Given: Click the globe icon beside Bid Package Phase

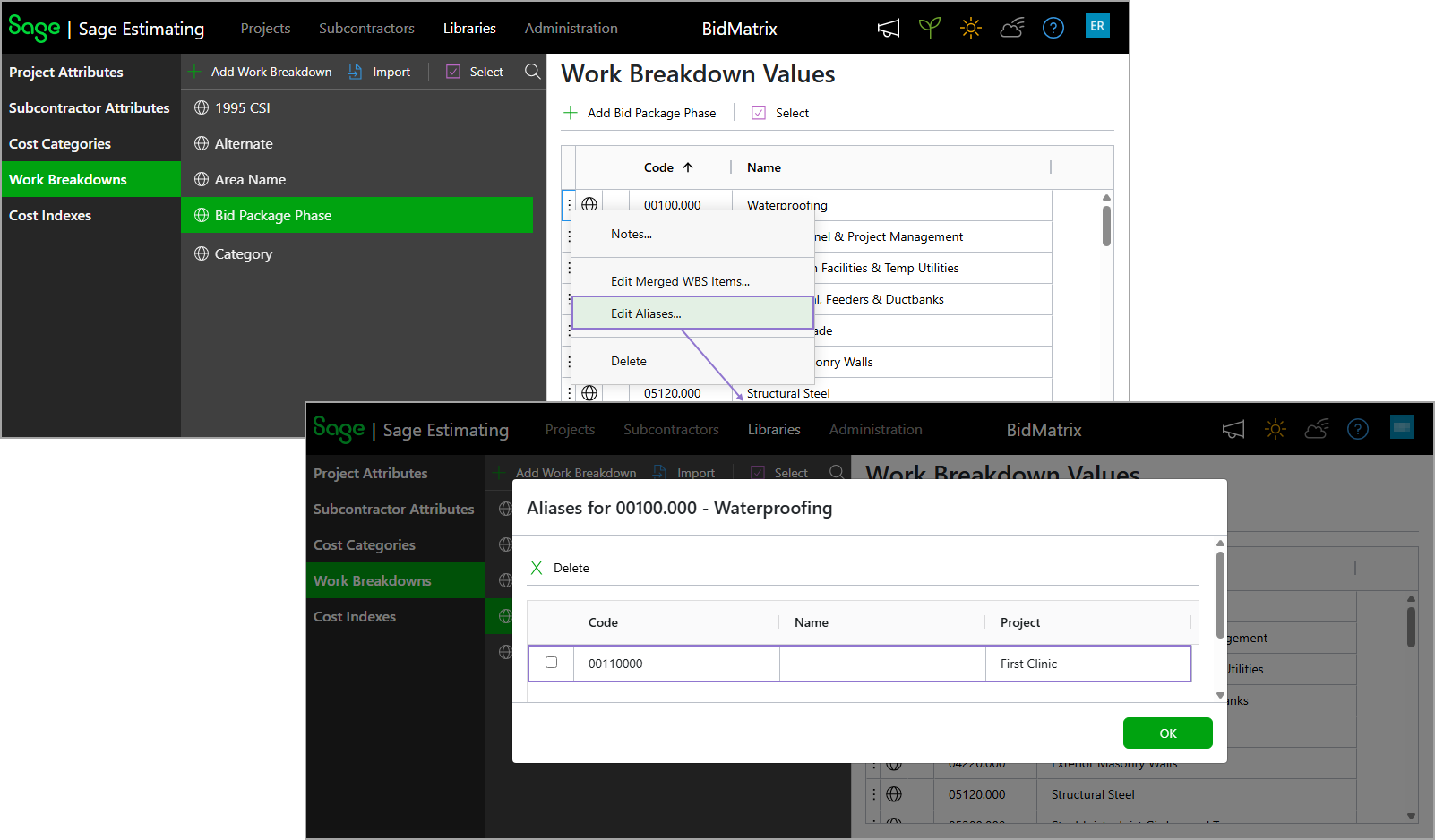Looking at the screenshot, I should click(200, 215).
